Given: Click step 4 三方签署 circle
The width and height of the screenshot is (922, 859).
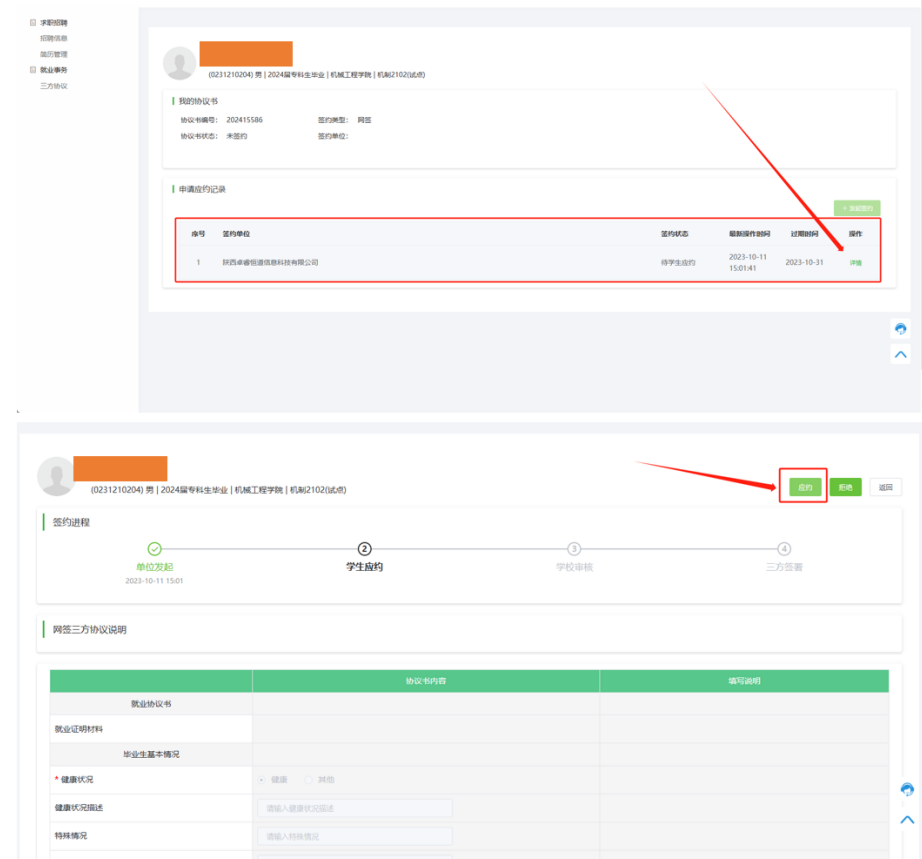Looking at the screenshot, I should point(784,549).
